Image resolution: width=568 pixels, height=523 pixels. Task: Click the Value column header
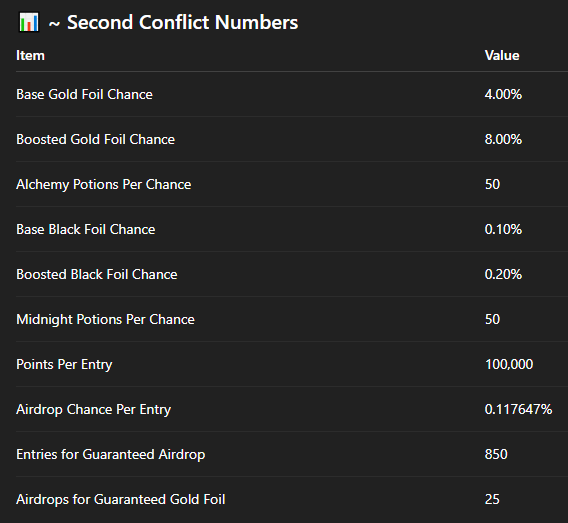click(502, 55)
